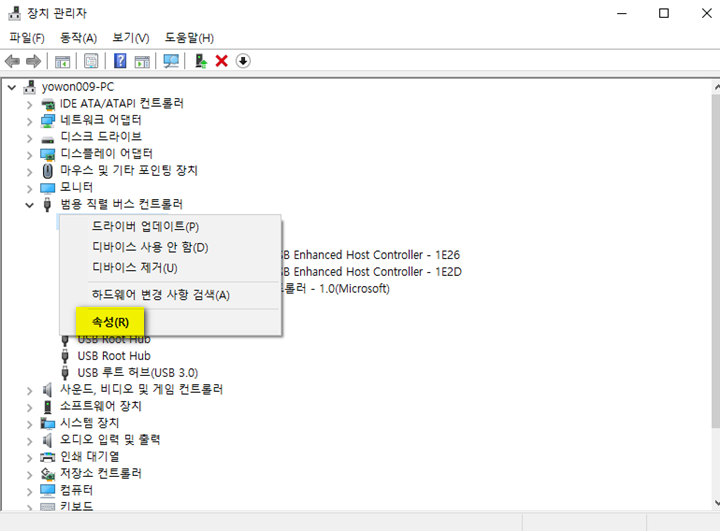The image size is (720, 531).
Task: Click the scrollbar down arrow
Action: click(x=716, y=503)
